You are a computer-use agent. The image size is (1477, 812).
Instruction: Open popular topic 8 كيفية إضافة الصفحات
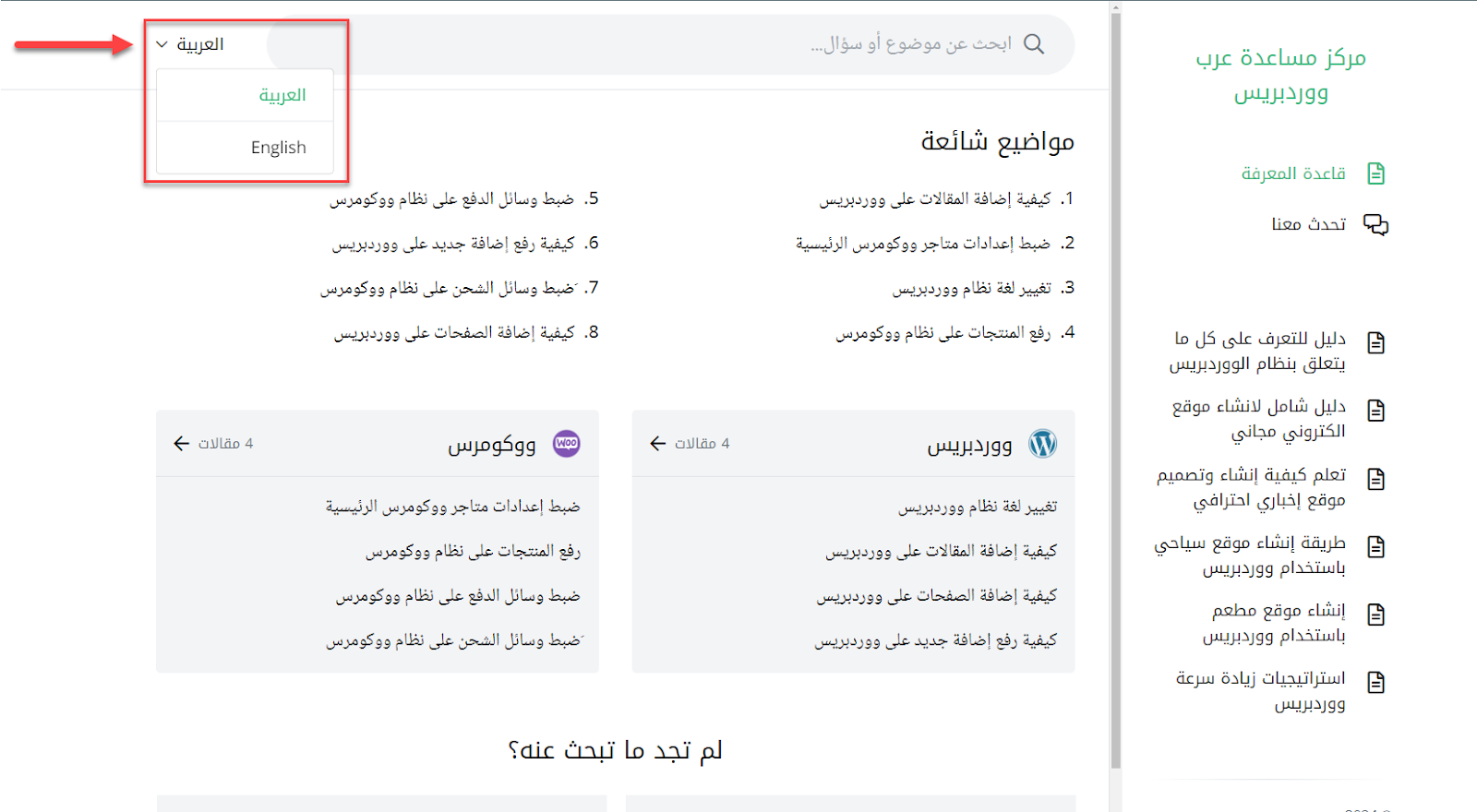coord(454,332)
